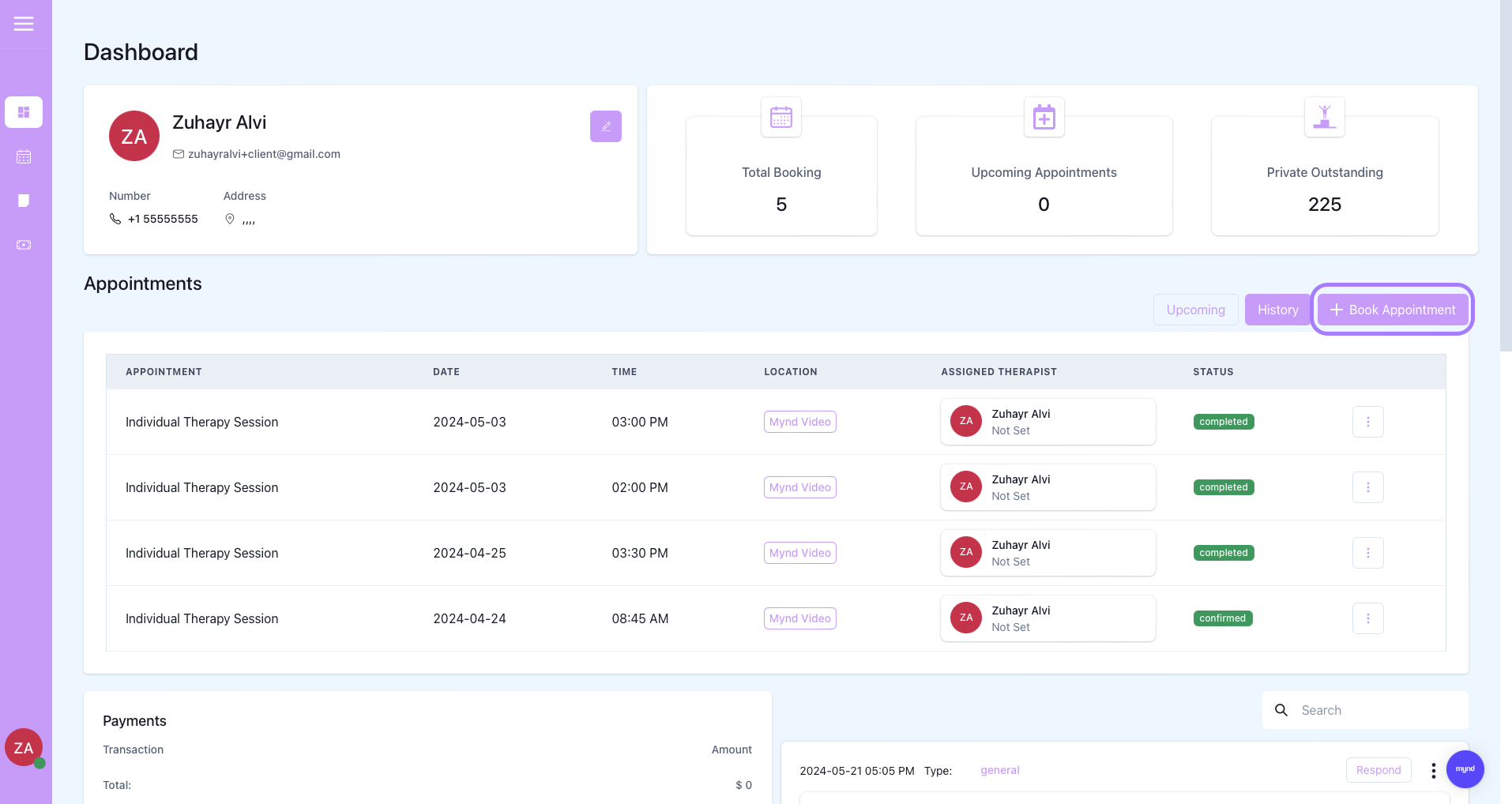1512x804 pixels.
Task: Click the Payments section heading
Action: pyautogui.click(x=134, y=721)
